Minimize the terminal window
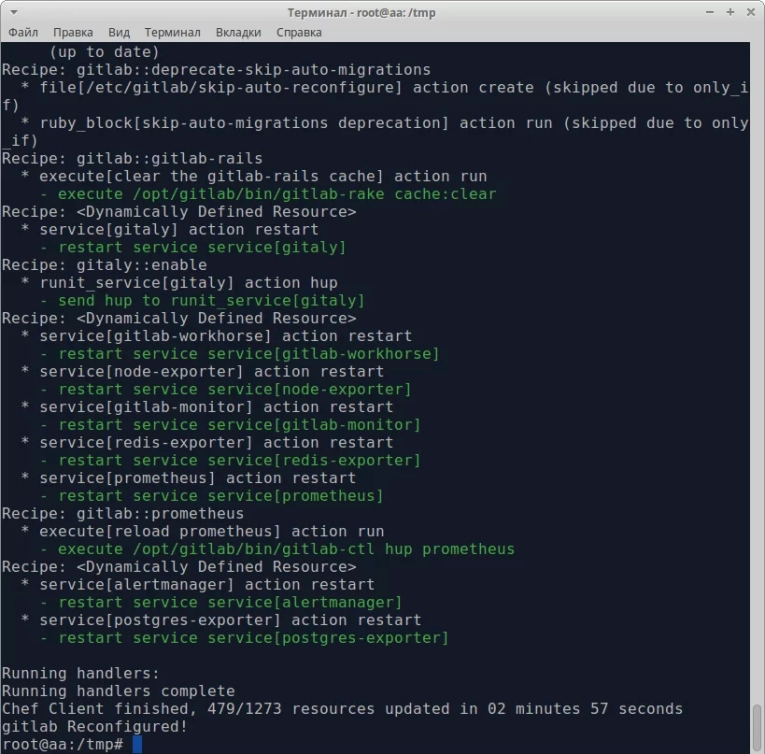Image resolution: width=765 pixels, height=754 pixels. 711,12
